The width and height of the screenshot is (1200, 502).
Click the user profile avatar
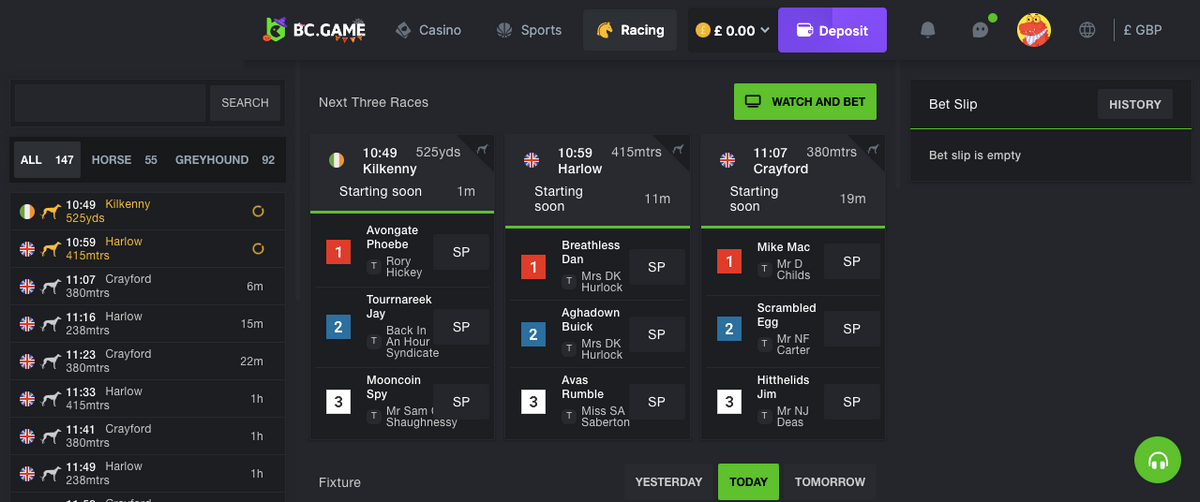click(x=1034, y=30)
